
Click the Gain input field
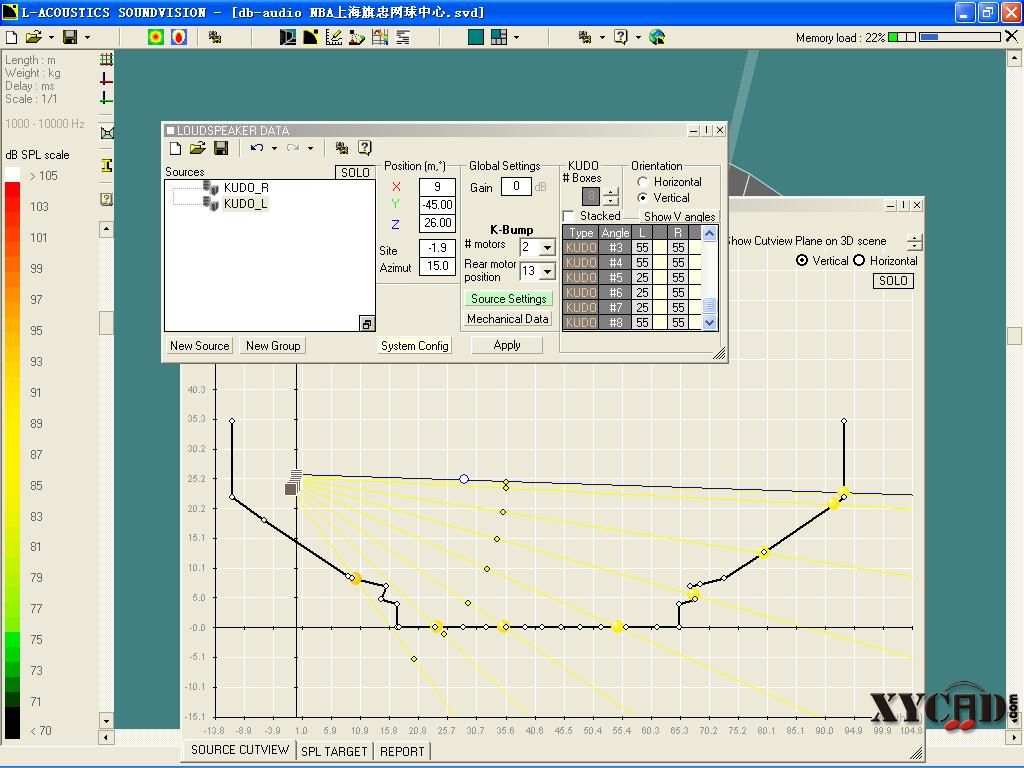pyautogui.click(x=516, y=187)
